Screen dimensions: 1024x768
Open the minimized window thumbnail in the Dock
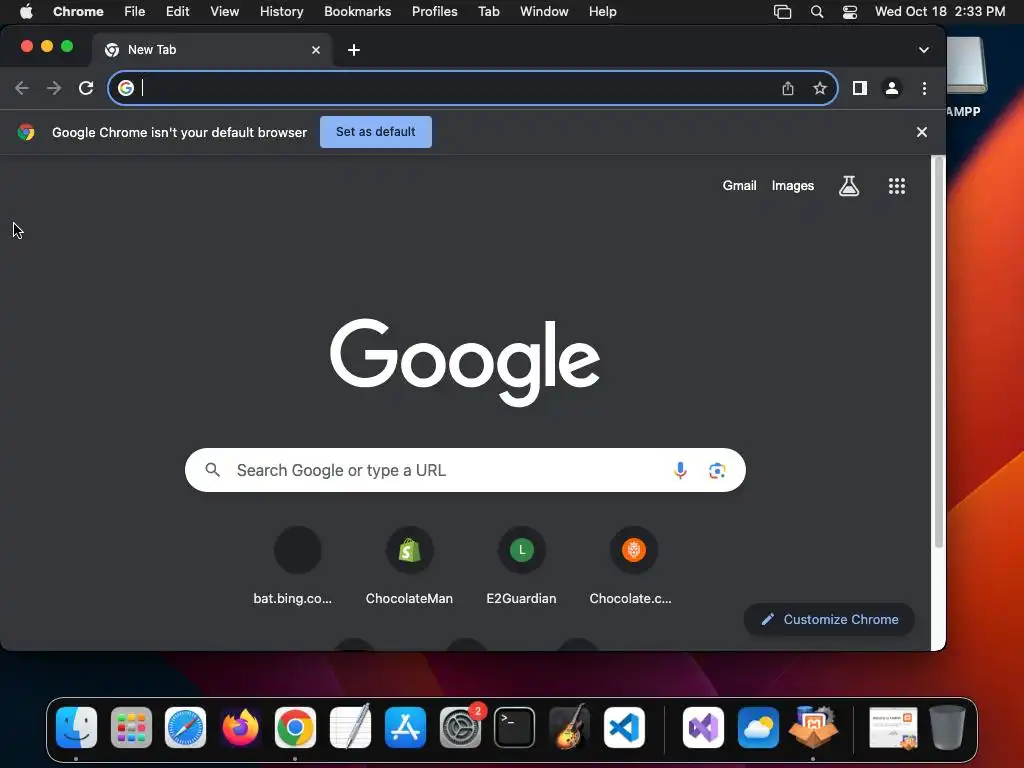[893, 727]
